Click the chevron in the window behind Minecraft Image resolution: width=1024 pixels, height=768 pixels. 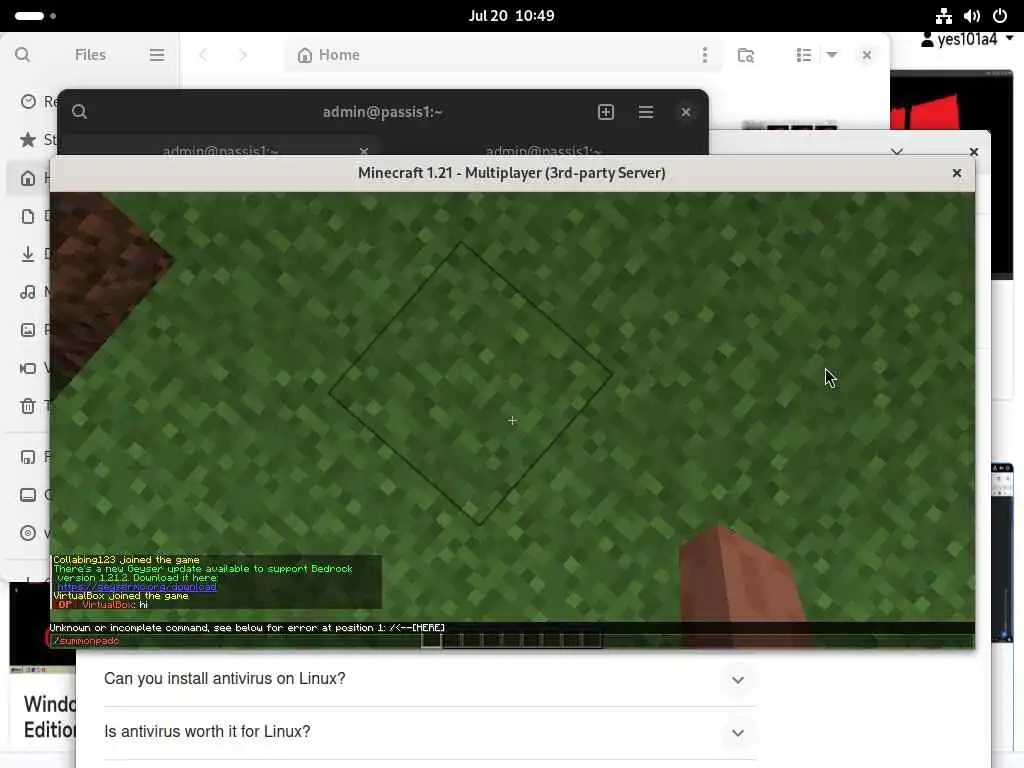(x=897, y=152)
